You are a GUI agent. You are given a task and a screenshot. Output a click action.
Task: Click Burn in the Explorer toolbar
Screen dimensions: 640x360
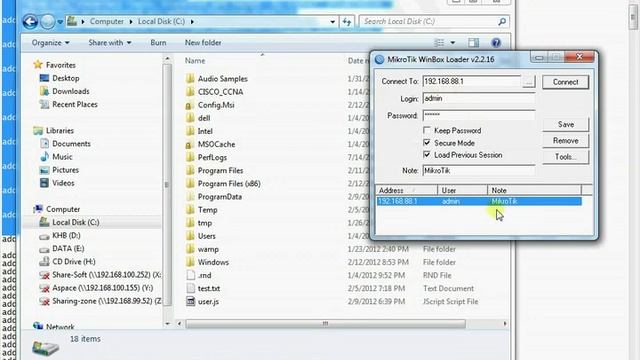pos(158,42)
